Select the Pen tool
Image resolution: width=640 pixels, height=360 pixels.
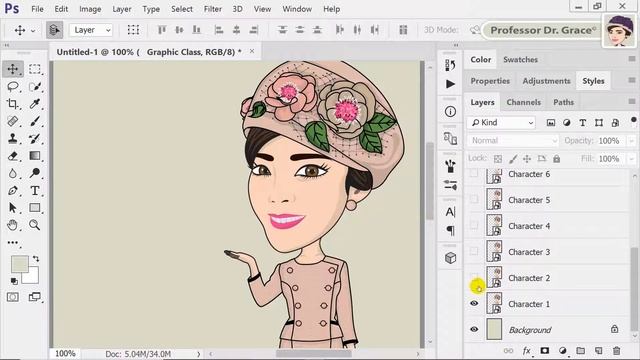(13, 191)
